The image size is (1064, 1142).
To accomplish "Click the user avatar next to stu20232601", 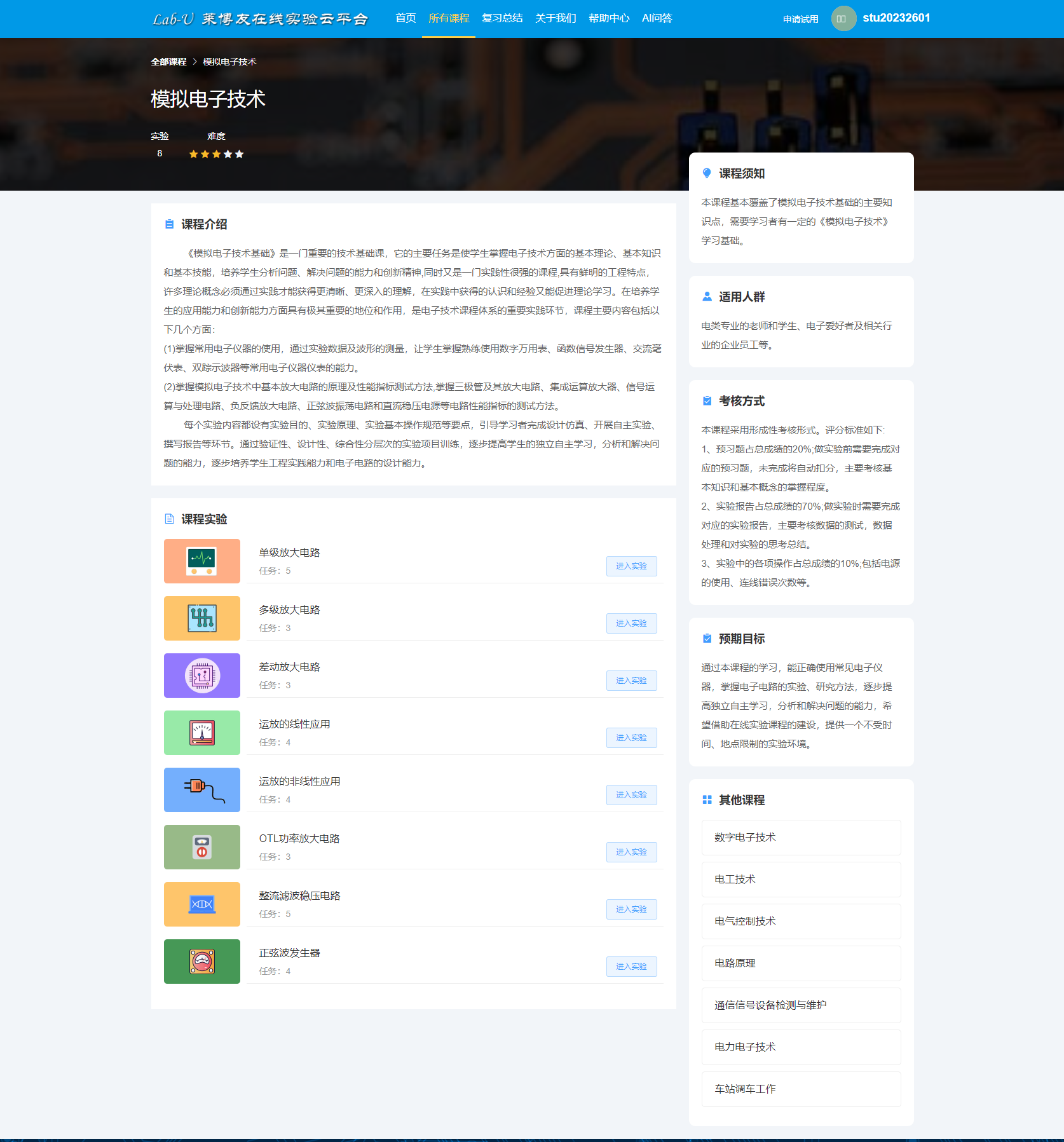I will (843, 18).
